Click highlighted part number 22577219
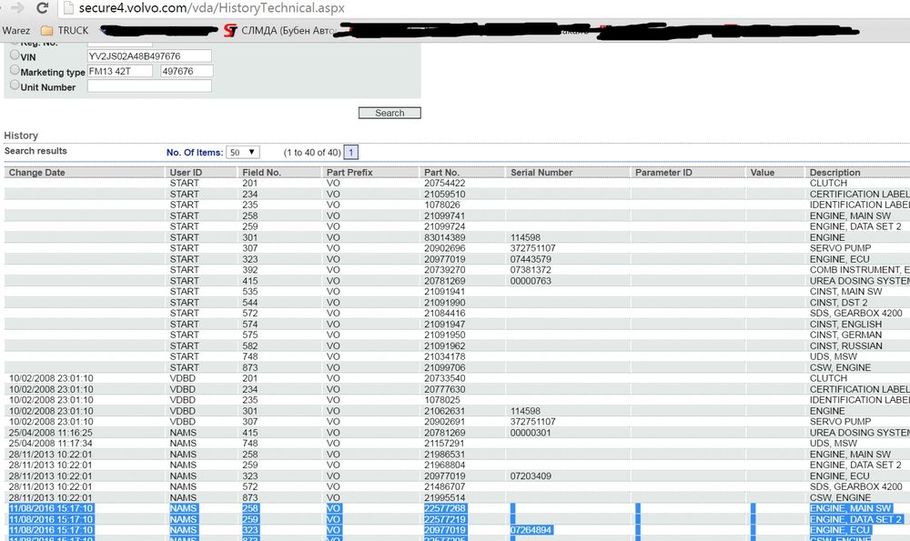This screenshot has height=541, width=910. coord(445,520)
